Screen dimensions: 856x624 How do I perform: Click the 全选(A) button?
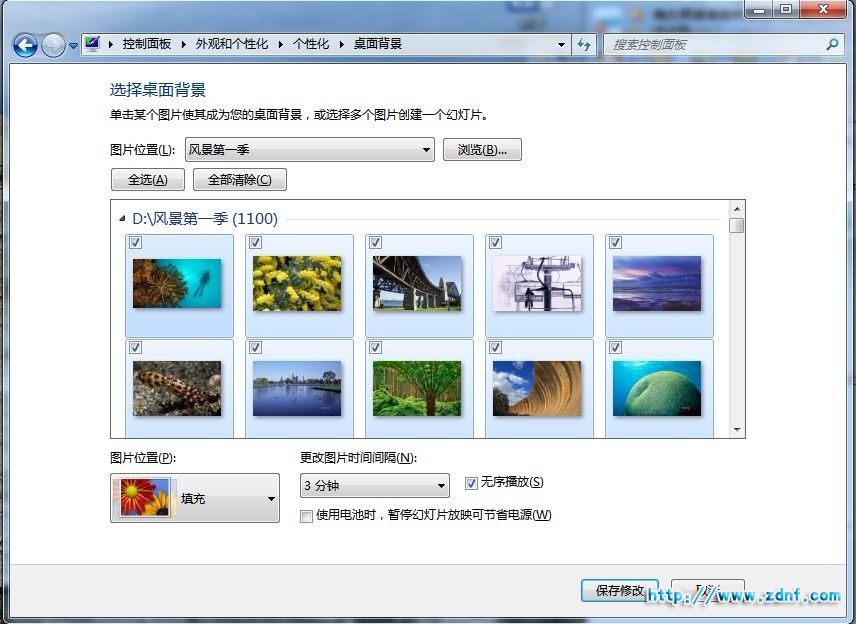point(147,180)
